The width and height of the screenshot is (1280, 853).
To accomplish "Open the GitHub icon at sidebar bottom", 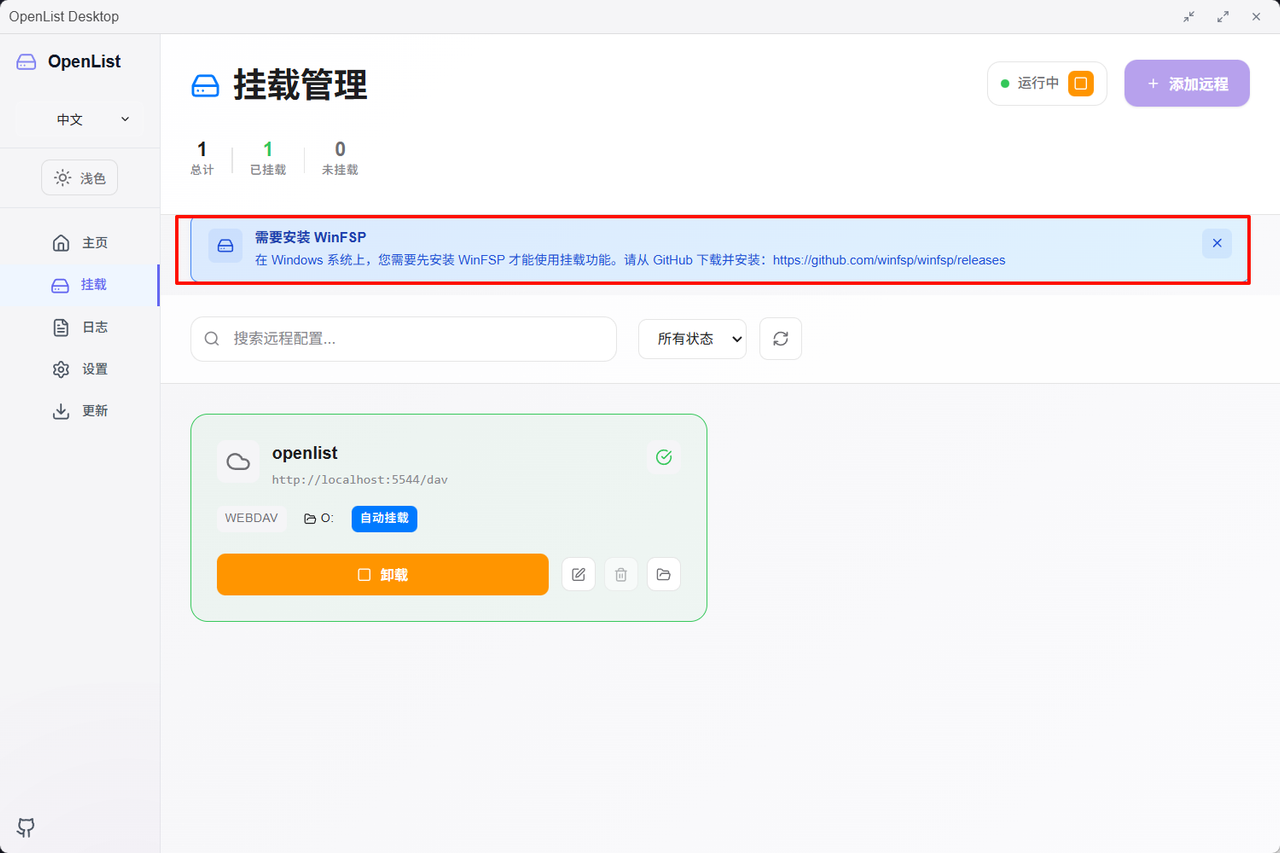I will [x=26, y=827].
